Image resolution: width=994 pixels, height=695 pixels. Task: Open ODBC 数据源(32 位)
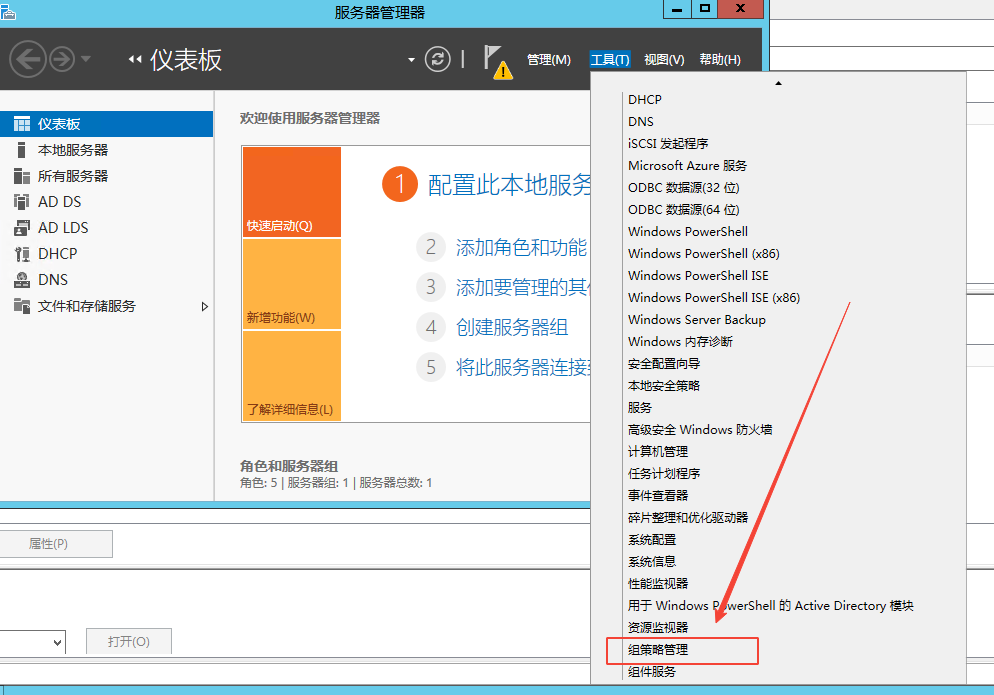[x=683, y=188]
